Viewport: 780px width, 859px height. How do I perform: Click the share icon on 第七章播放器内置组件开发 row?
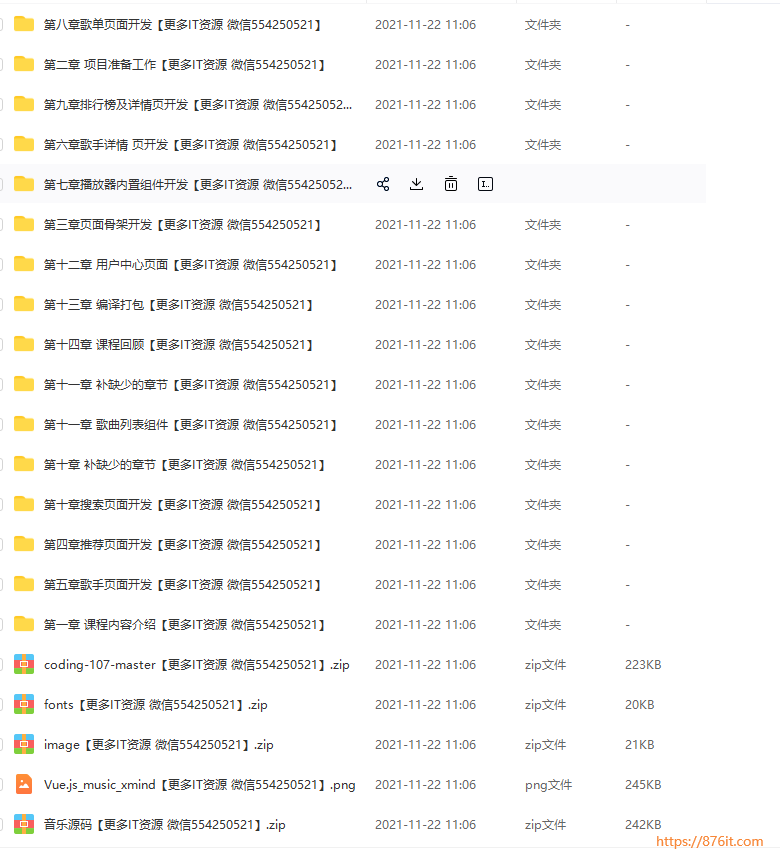click(x=383, y=184)
